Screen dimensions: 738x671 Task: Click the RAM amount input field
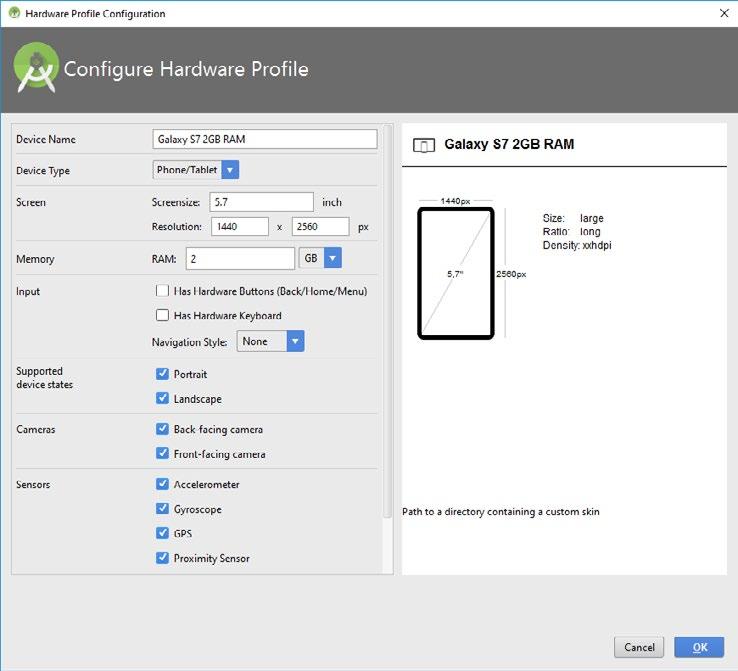(241, 259)
